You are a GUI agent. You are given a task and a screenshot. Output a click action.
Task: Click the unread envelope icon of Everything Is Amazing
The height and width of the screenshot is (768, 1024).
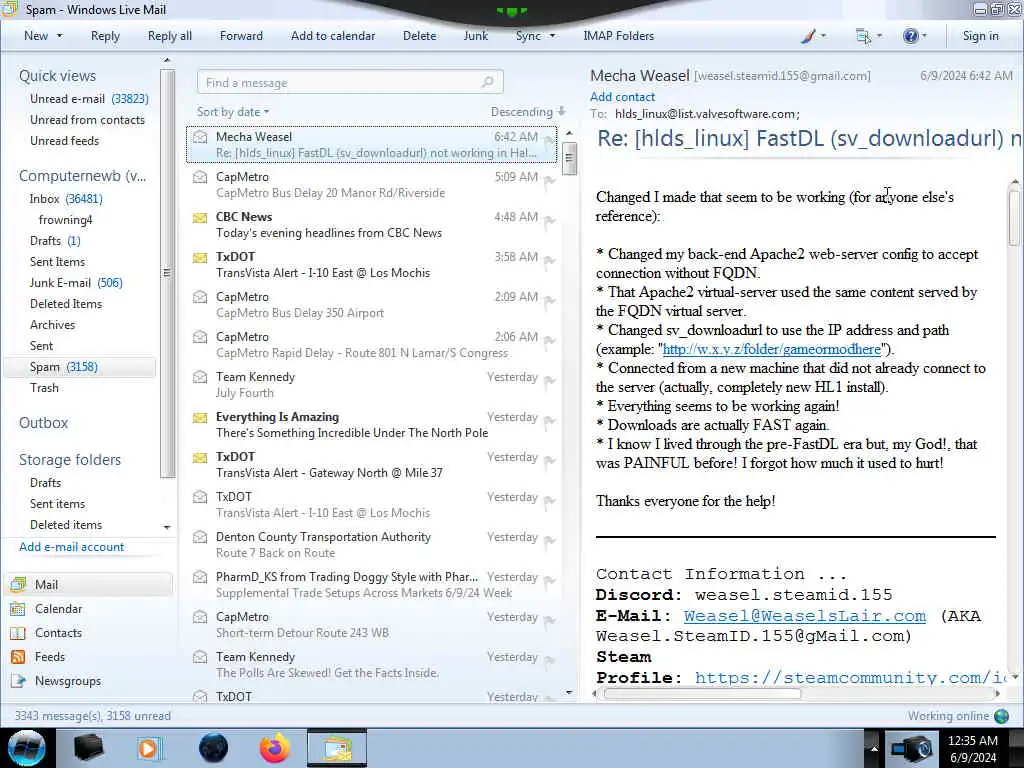click(200, 417)
